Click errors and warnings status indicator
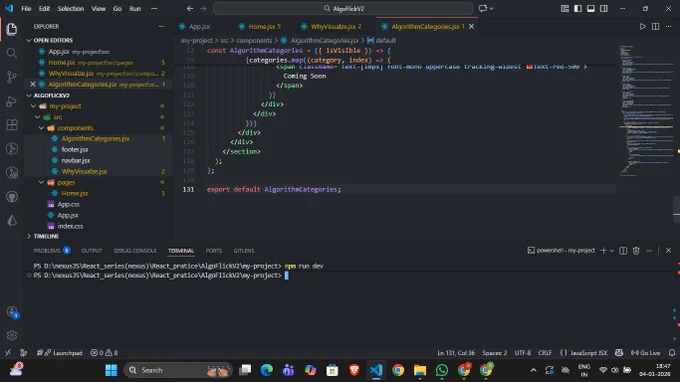Viewport: 680px width, 382px height. pos(104,353)
